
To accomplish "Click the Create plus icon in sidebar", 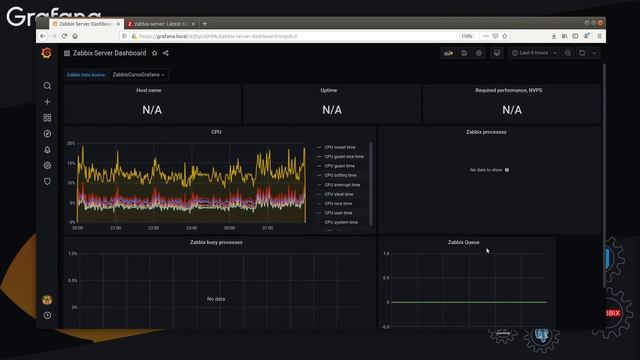I will pos(47,102).
